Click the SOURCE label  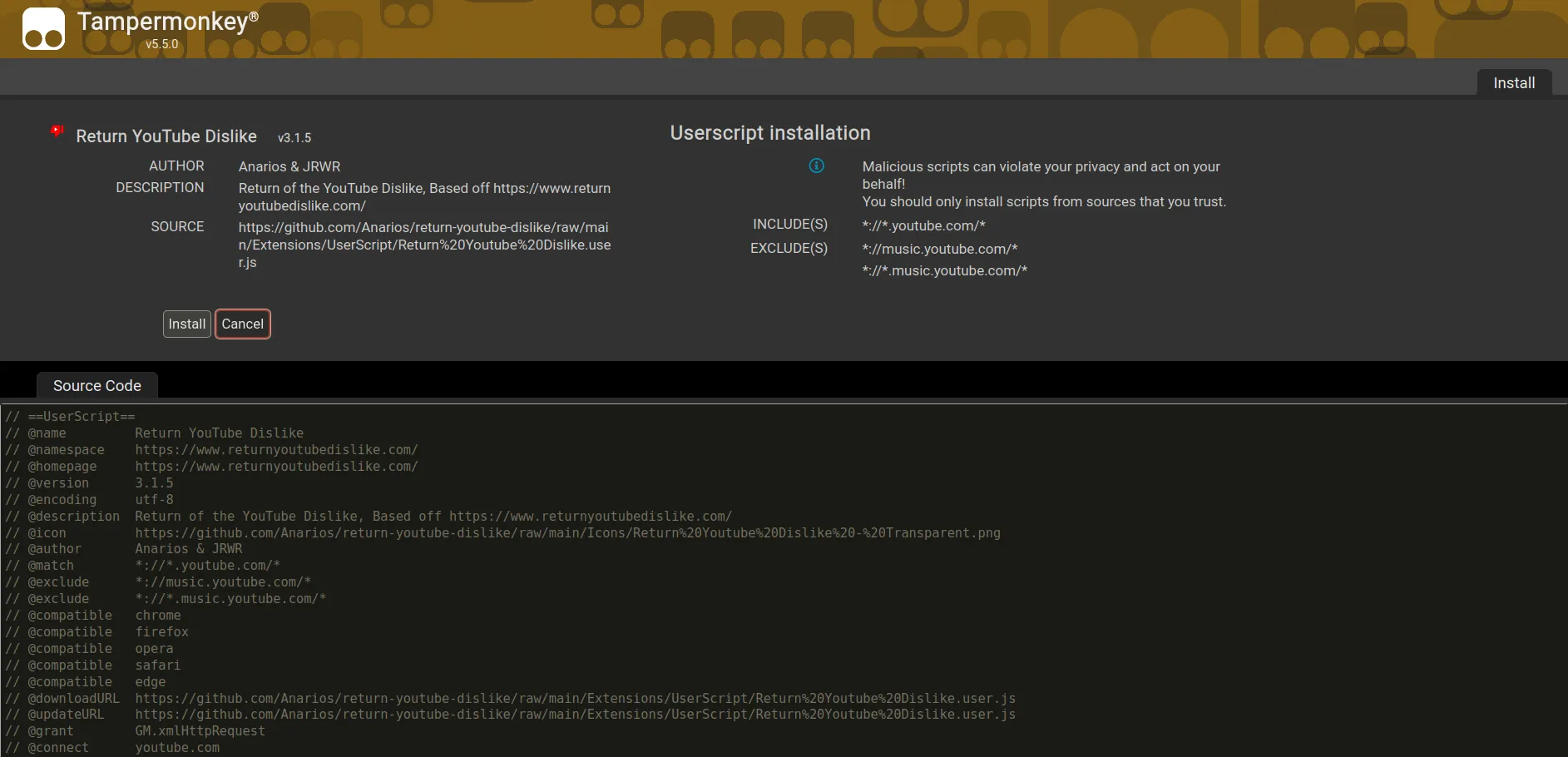tap(177, 227)
